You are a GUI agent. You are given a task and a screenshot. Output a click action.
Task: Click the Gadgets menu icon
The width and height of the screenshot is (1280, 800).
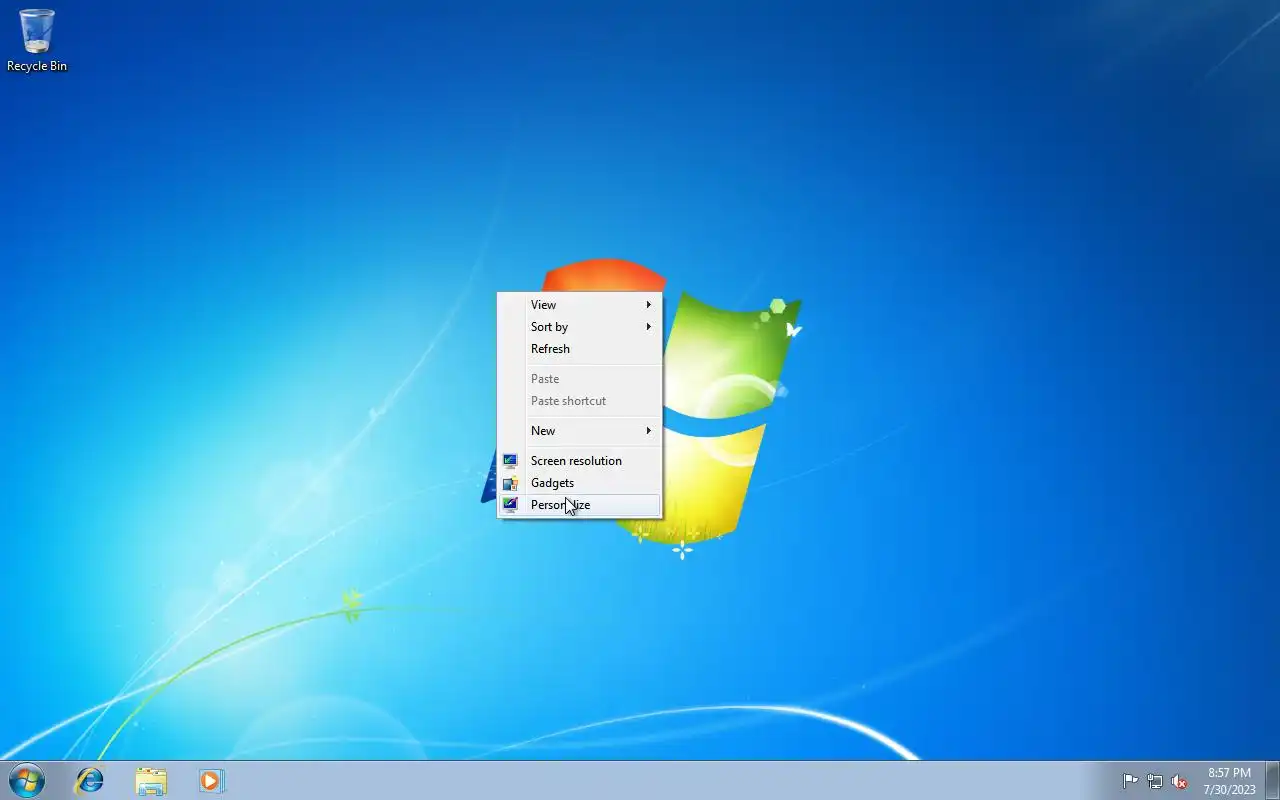[510, 483]
